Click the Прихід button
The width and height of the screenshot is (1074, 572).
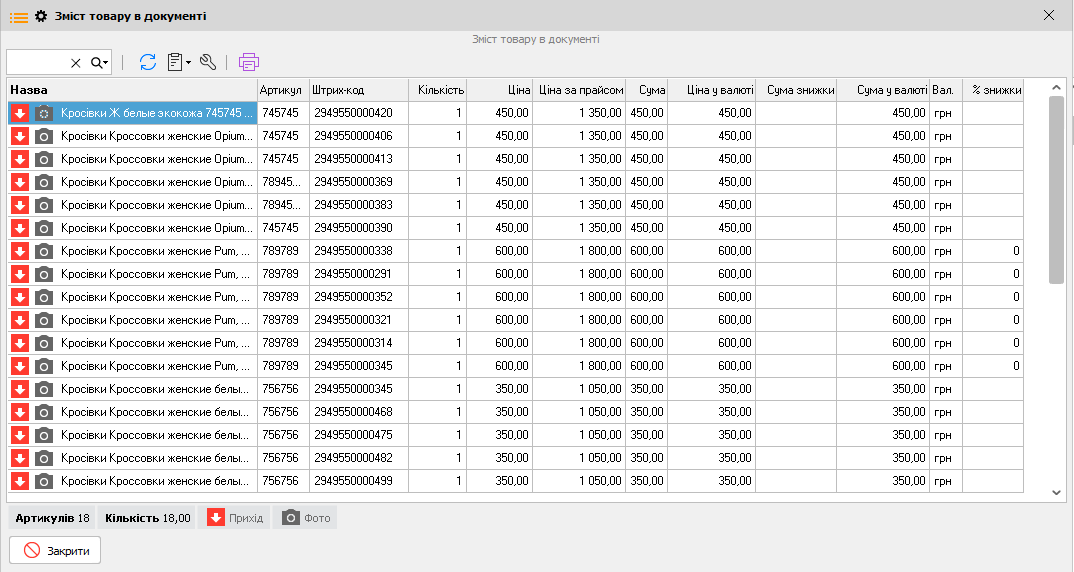235,518
